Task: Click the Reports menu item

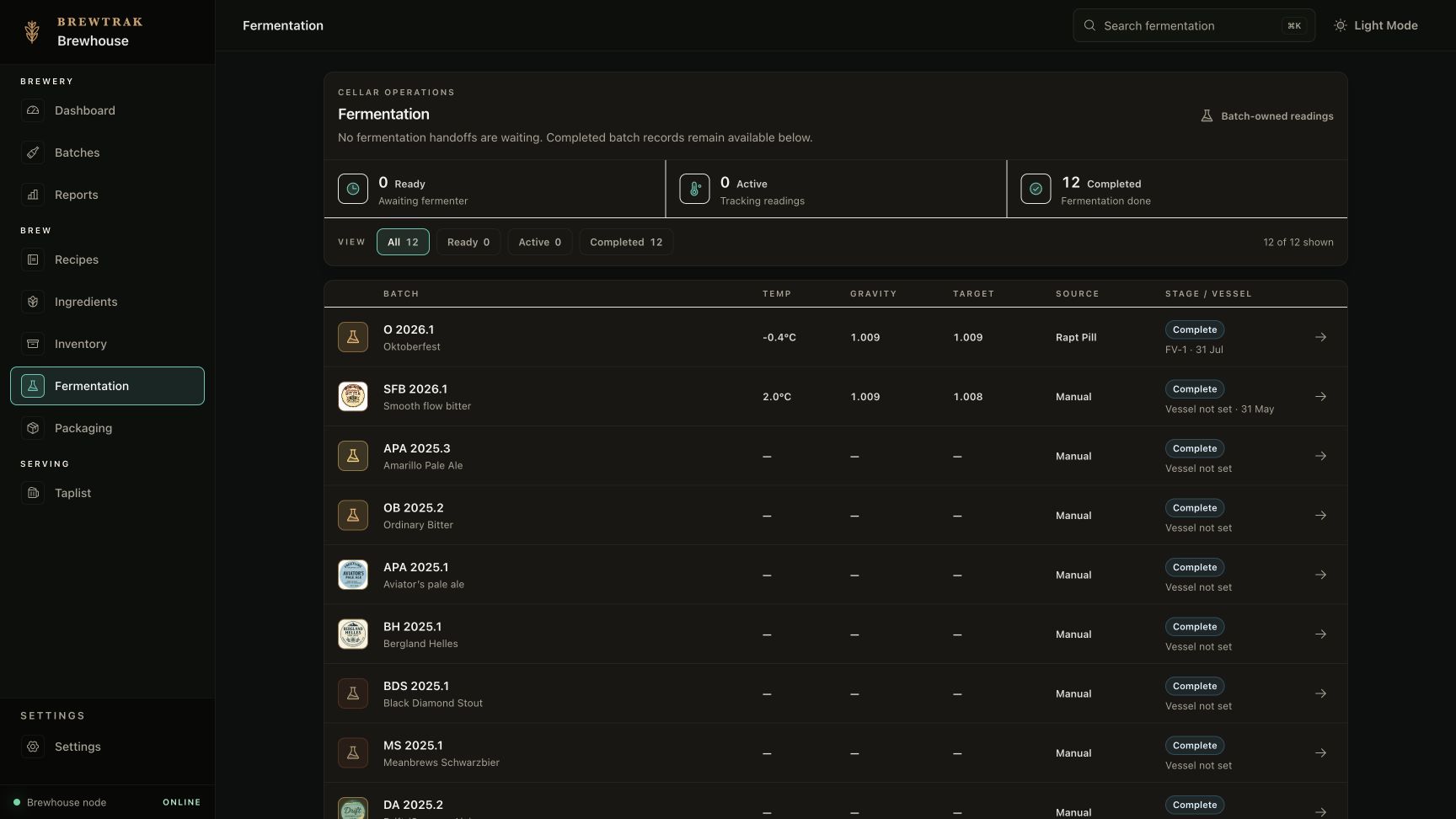Action: pyautogui.click(x=107, y=195)
